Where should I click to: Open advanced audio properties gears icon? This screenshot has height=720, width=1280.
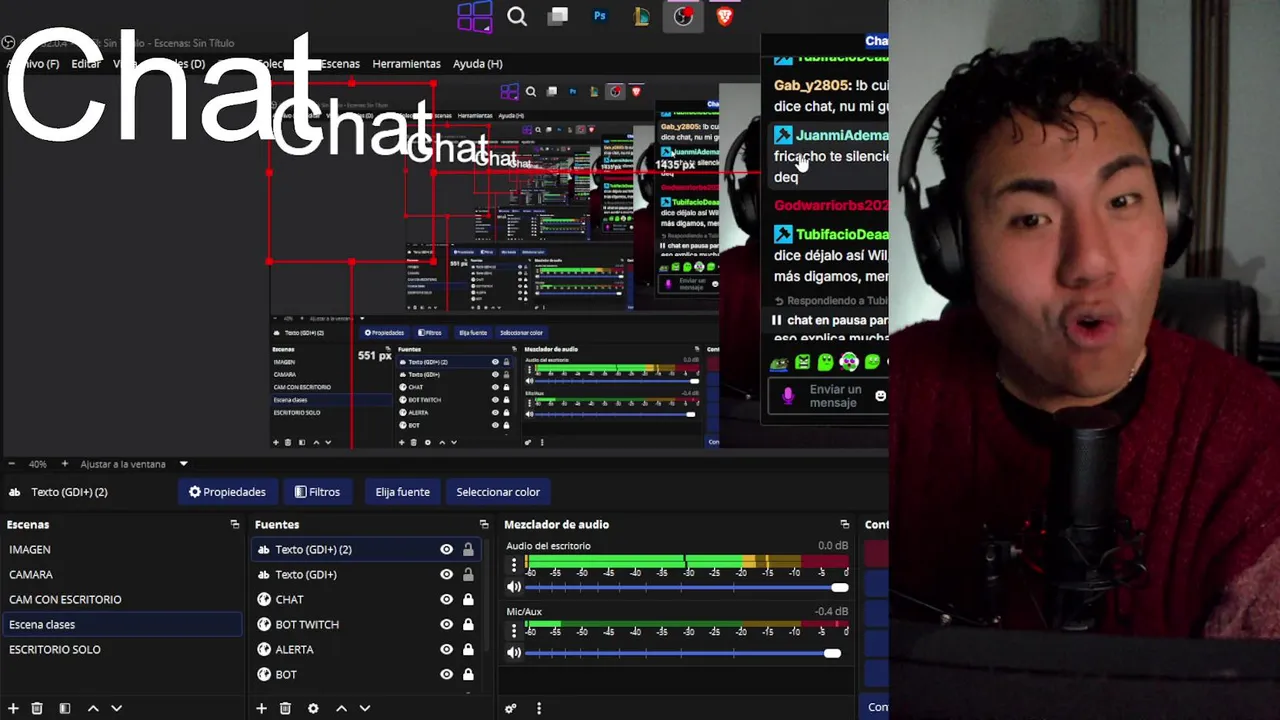coord(511,708)
